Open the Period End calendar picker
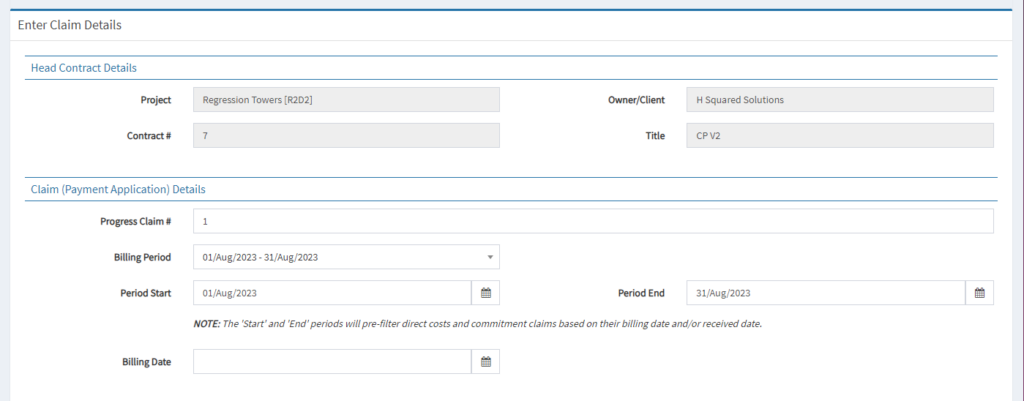Image resolution: width=1024 pixels, height=401 pixels. [979, 293]
